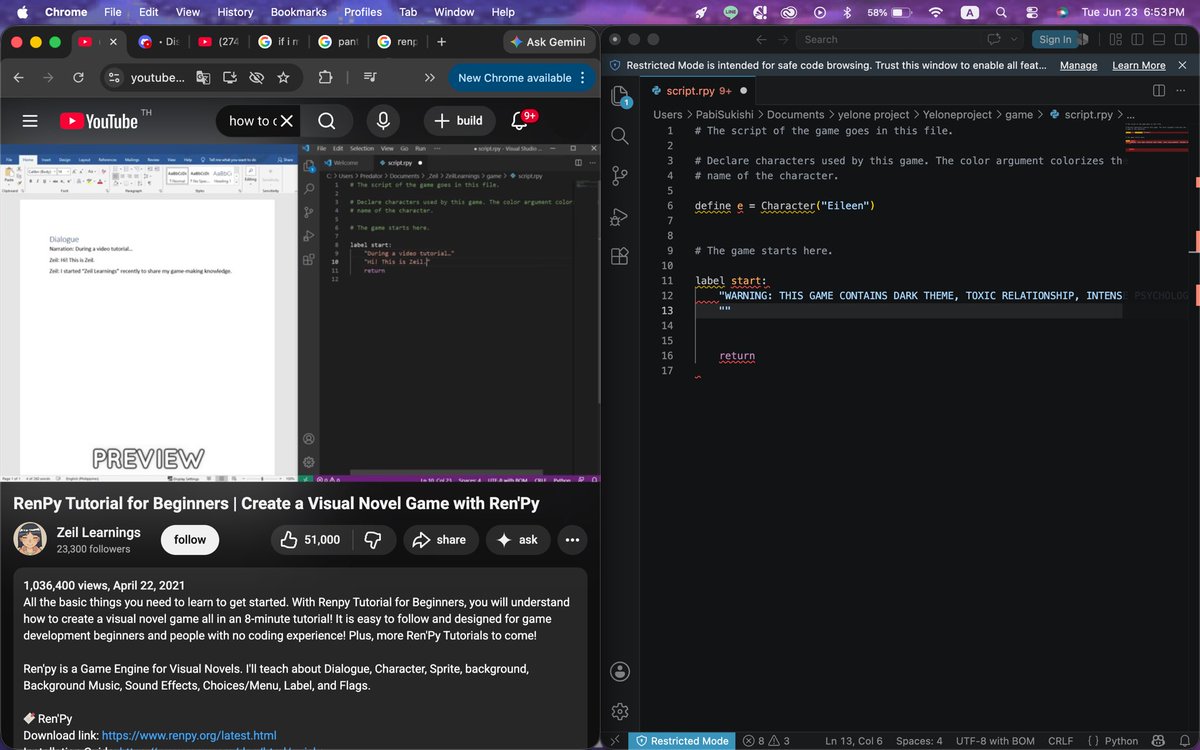Image resolution: width=1200 pixels, height=750 pixels.
Task: Click Ln 13, Col 6 status entry
Action: coord(853,741)
